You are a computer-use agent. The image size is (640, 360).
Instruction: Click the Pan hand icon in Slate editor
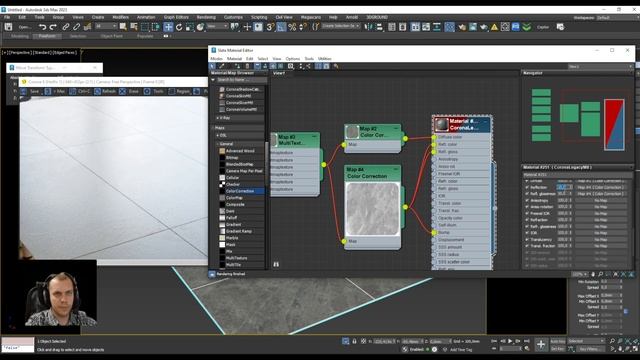pos(593,274)
